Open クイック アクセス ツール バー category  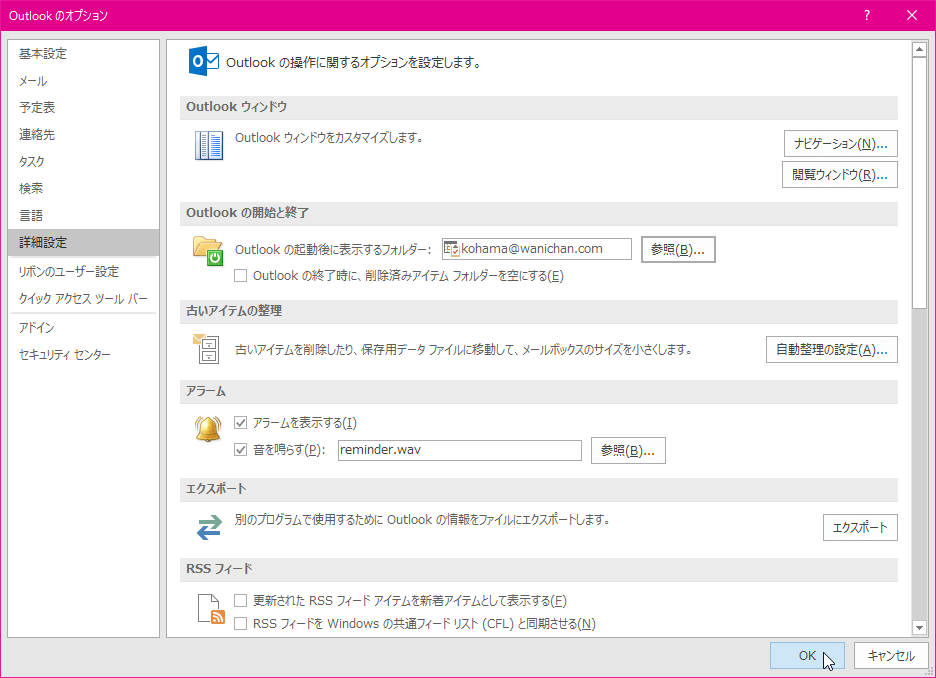pos(84,298)
